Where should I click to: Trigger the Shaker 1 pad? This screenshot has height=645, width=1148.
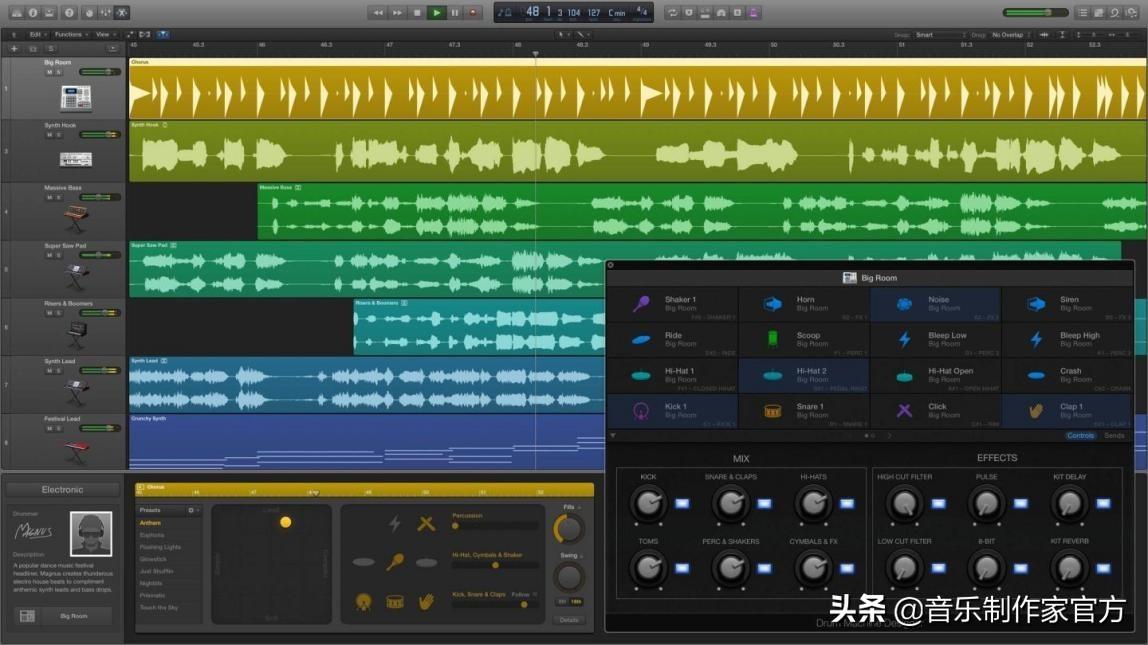tap(672, 303)
